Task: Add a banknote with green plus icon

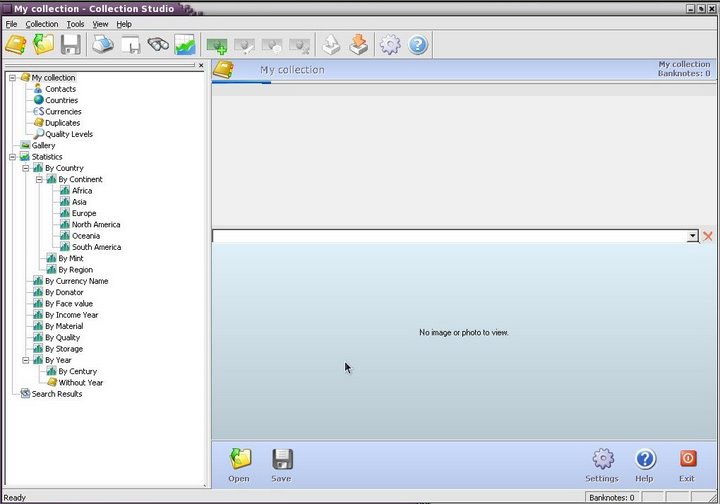Action: point(217,45)
